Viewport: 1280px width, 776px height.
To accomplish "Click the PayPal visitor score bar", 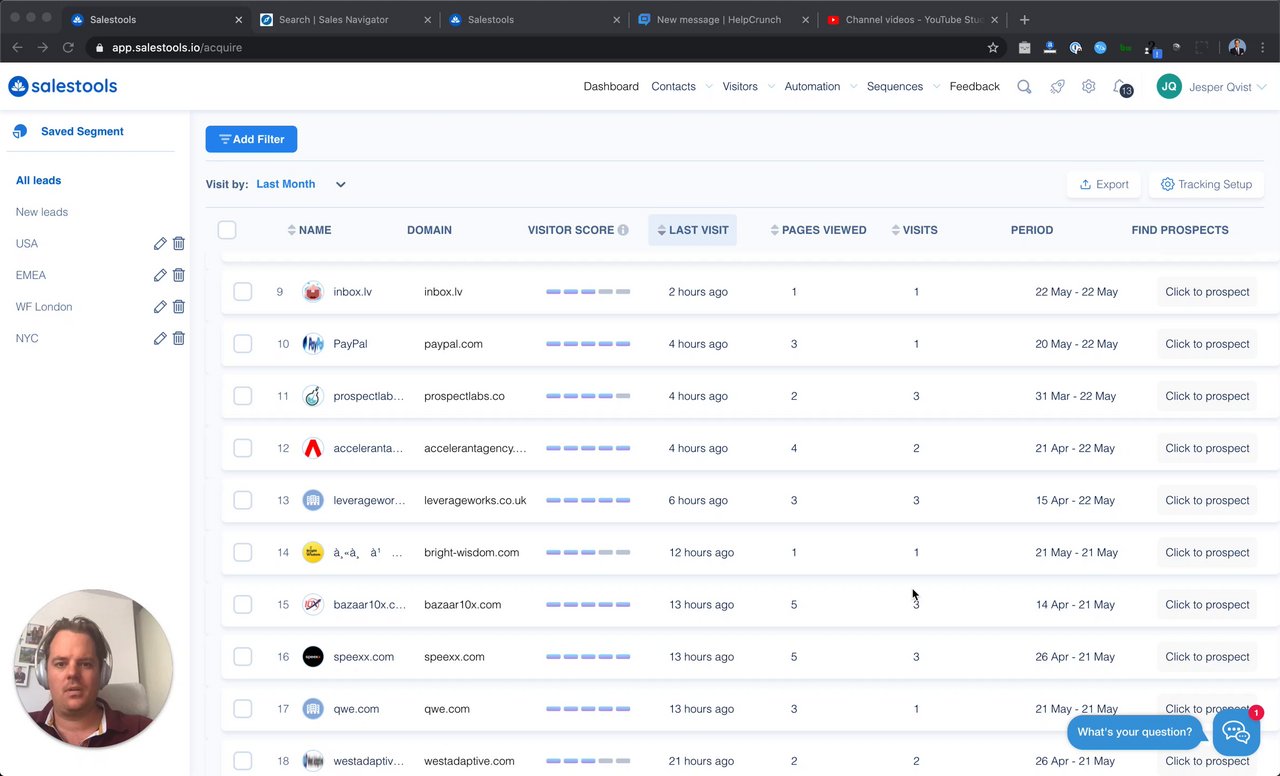I will (588, 344).
